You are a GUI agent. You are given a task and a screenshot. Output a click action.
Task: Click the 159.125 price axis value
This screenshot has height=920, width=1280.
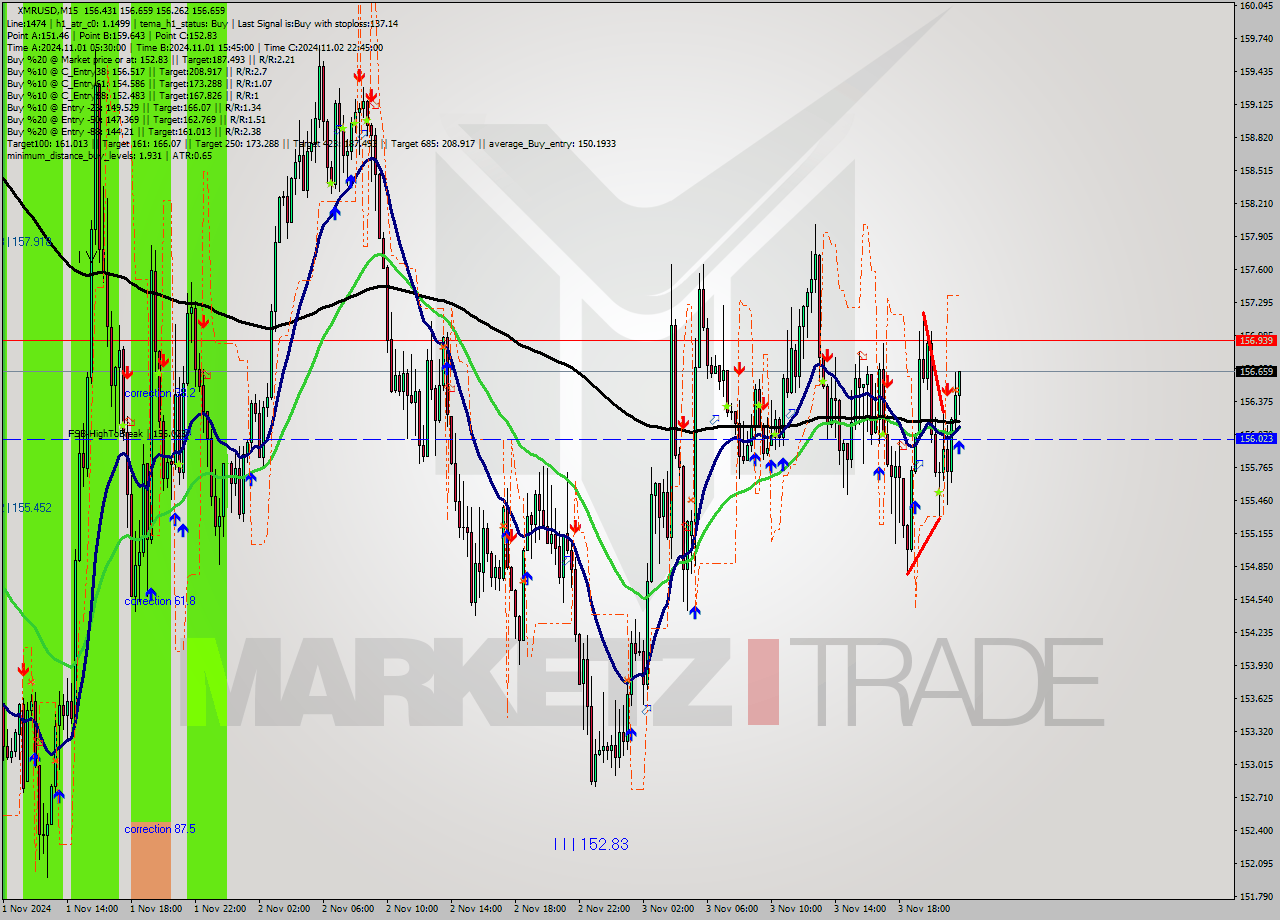pyautogui.click(x=1256, y=104)
